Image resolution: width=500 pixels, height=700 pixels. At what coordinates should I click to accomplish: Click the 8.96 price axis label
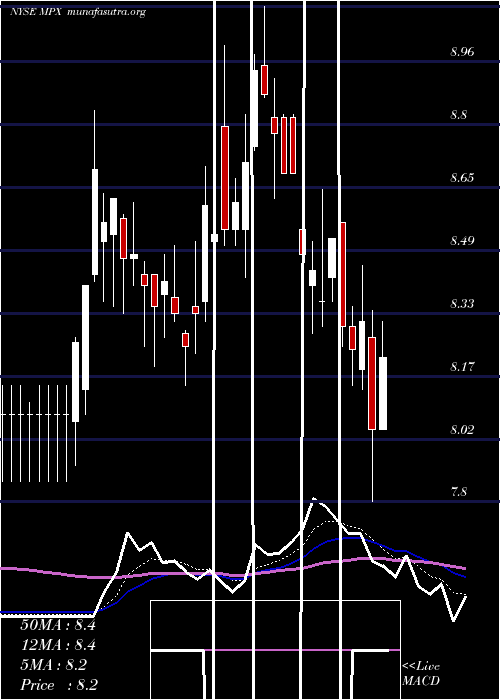(x=462, y=52)
